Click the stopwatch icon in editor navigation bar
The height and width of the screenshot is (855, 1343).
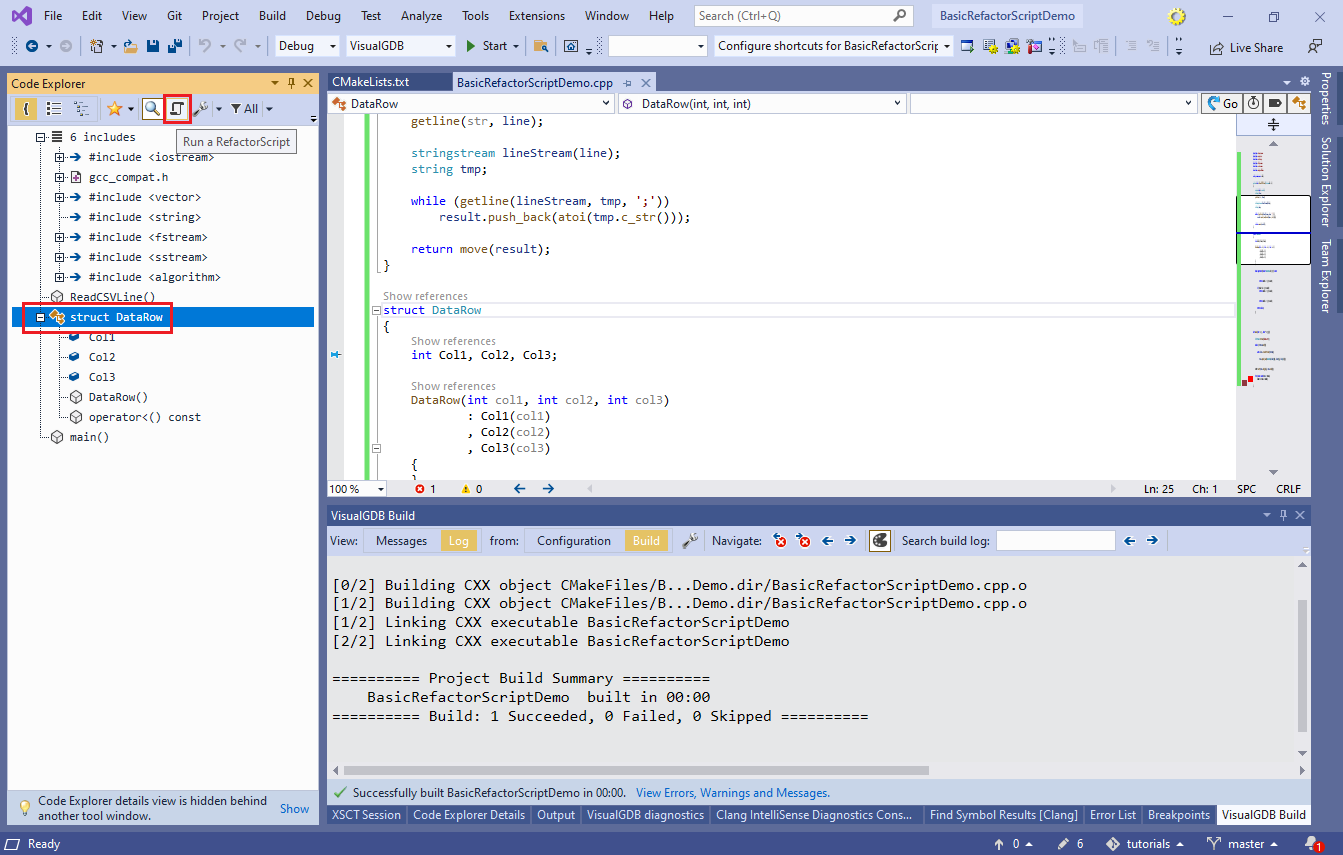[x=1253, y=103]
